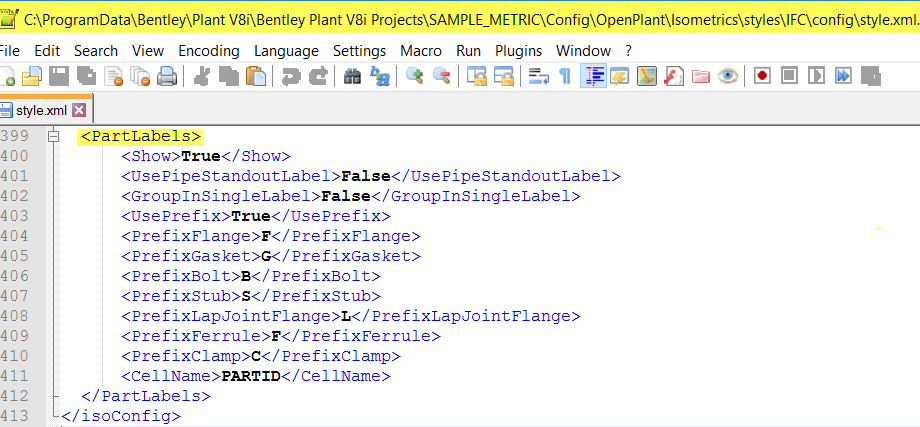Run macro multiple times icon
Viewport: 920px width, 427px height.
843,76
